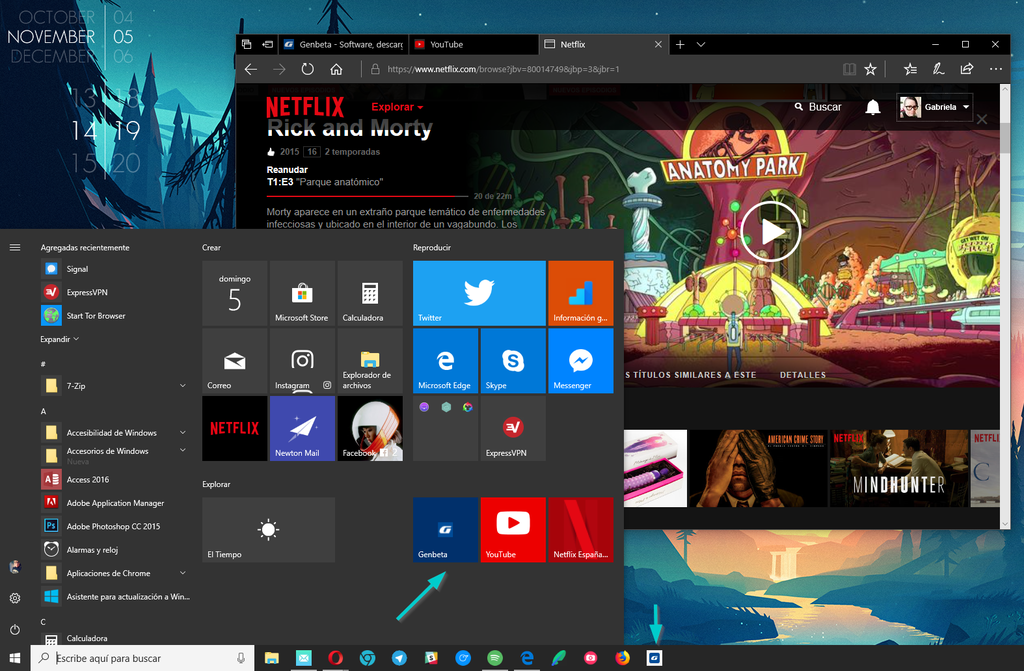The image size is (1024, 671).
Task: Launch the Instagram tile
Action: [302, 361]
